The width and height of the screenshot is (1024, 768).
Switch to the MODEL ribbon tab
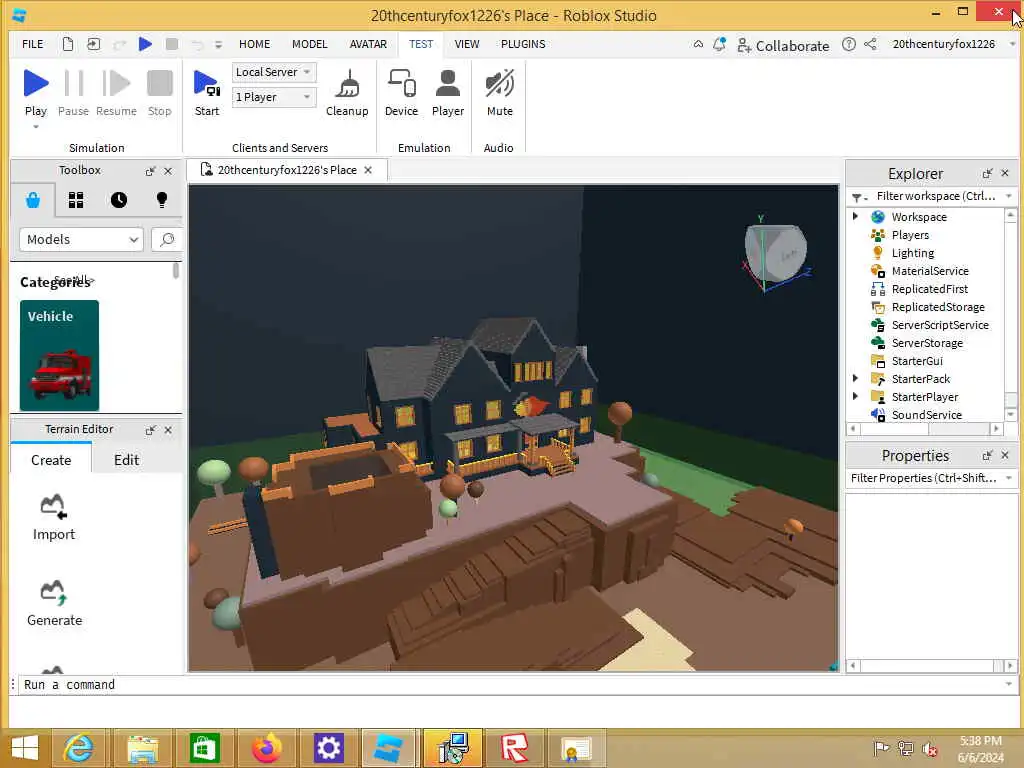tap(310, 44)
